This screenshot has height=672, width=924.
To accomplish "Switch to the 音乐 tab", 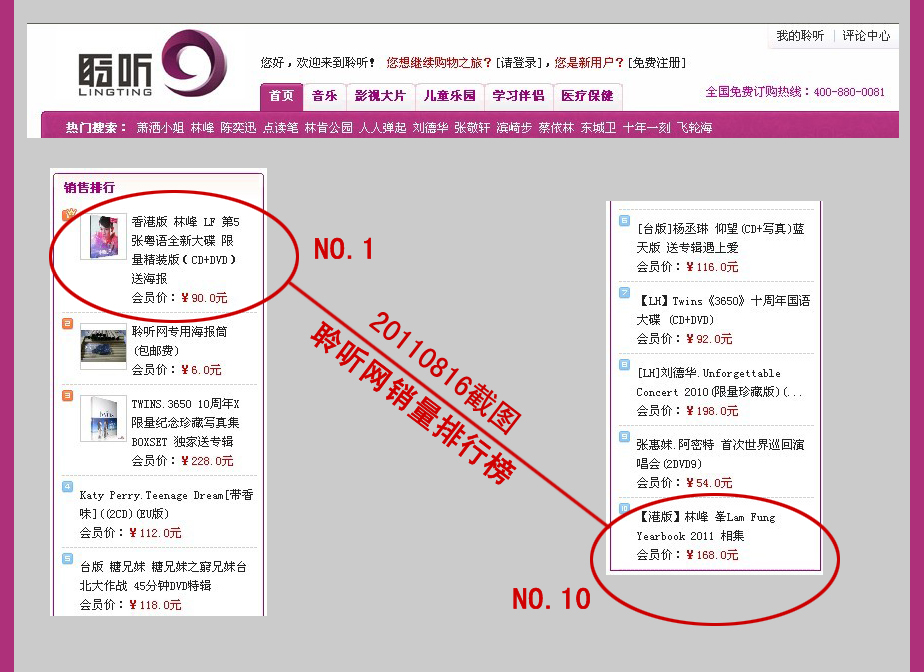I will [x=325, y=96].
